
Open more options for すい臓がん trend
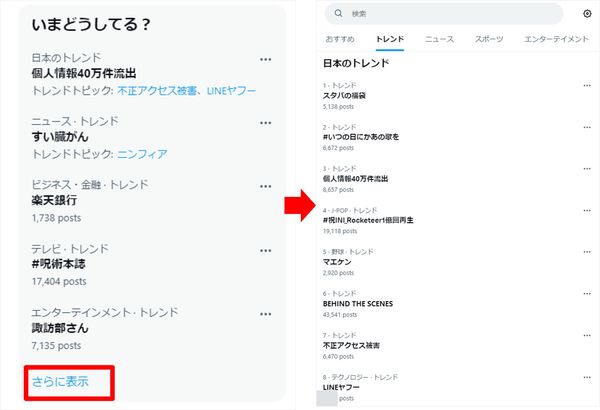click(266, 123)
